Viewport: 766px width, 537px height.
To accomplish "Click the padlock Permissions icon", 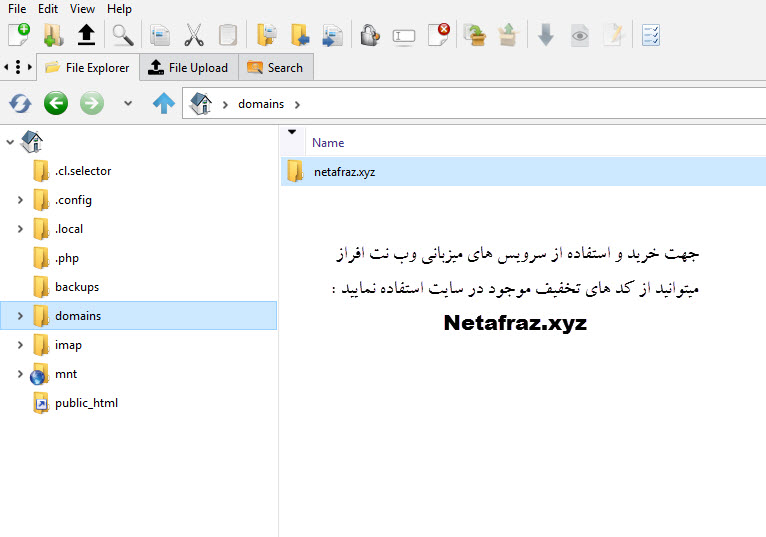I will click(x=370, y=35).
